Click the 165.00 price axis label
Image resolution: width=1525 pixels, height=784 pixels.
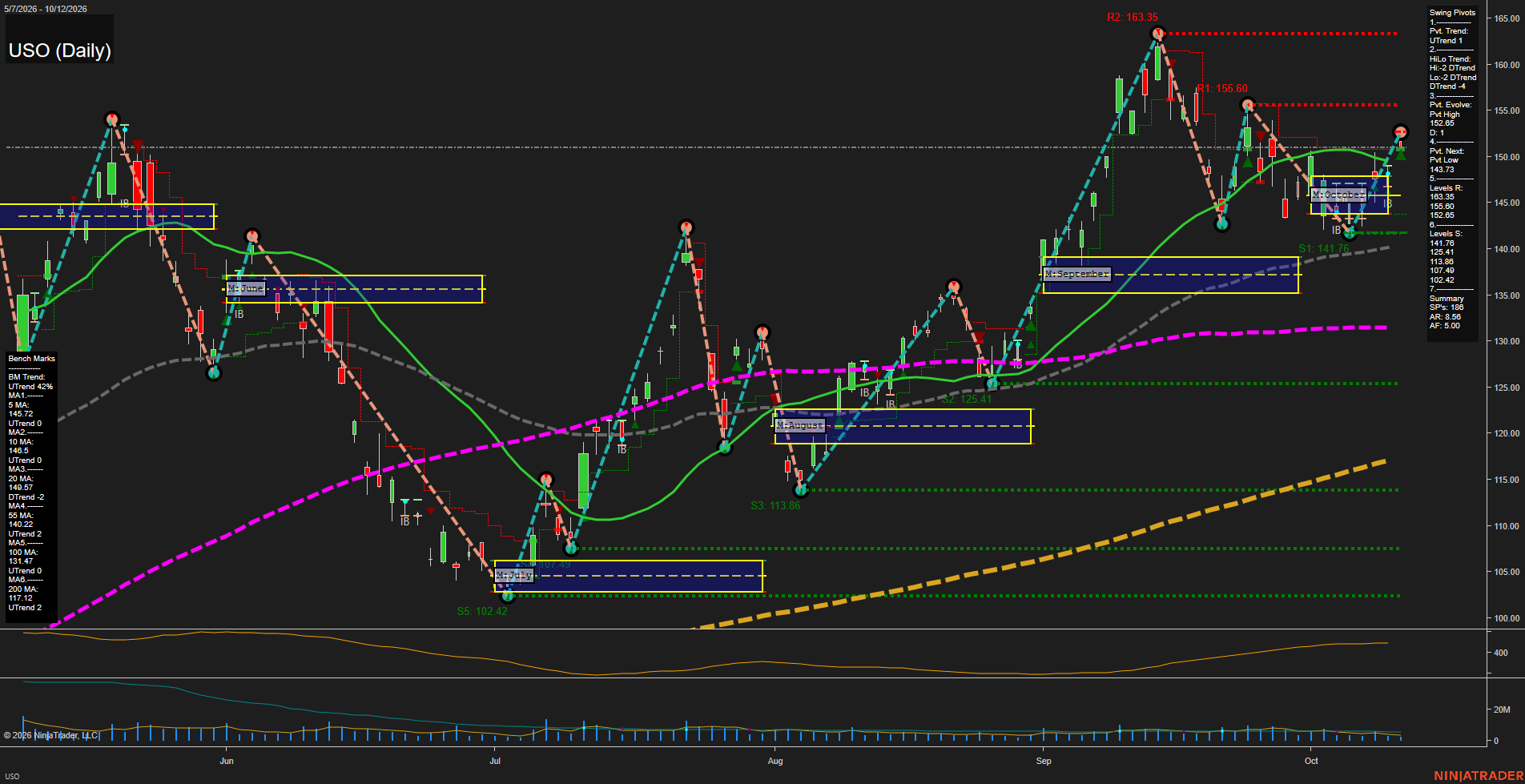tap(1507, 18)
